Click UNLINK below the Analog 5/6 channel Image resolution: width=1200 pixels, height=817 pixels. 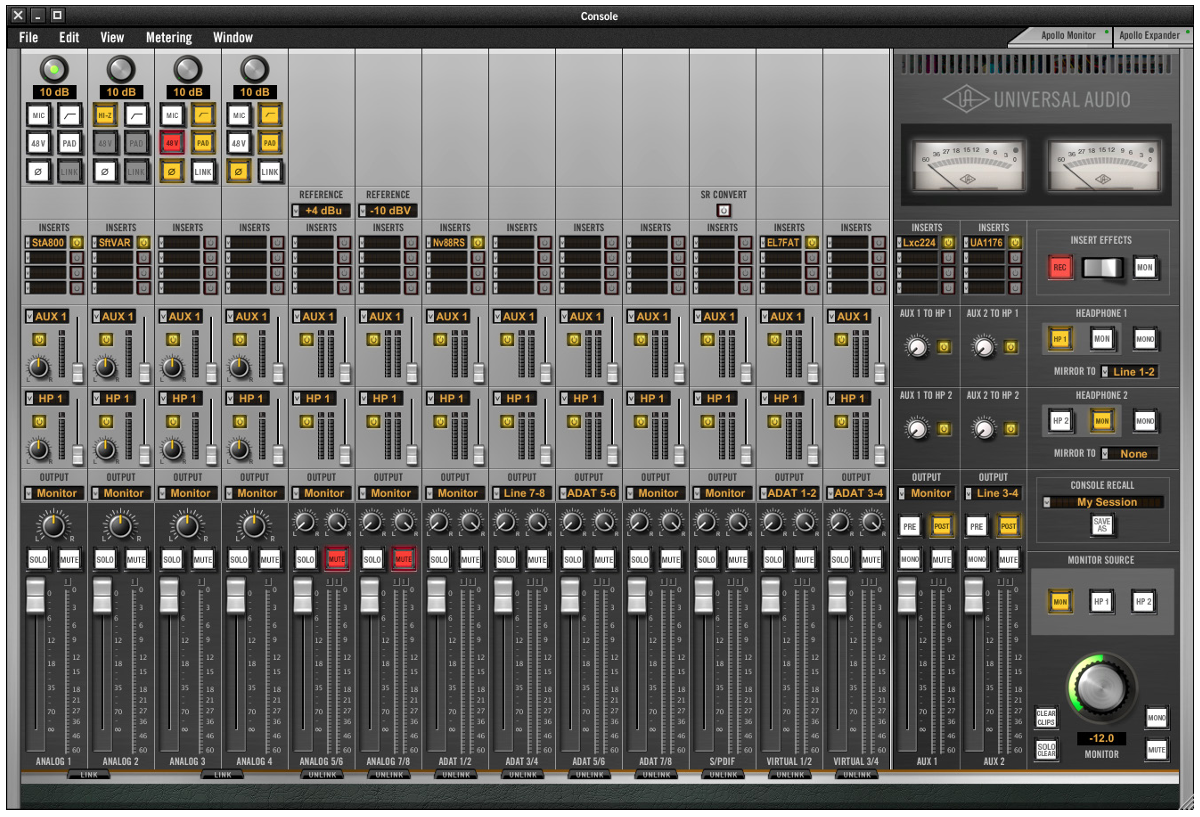point(321,774)
